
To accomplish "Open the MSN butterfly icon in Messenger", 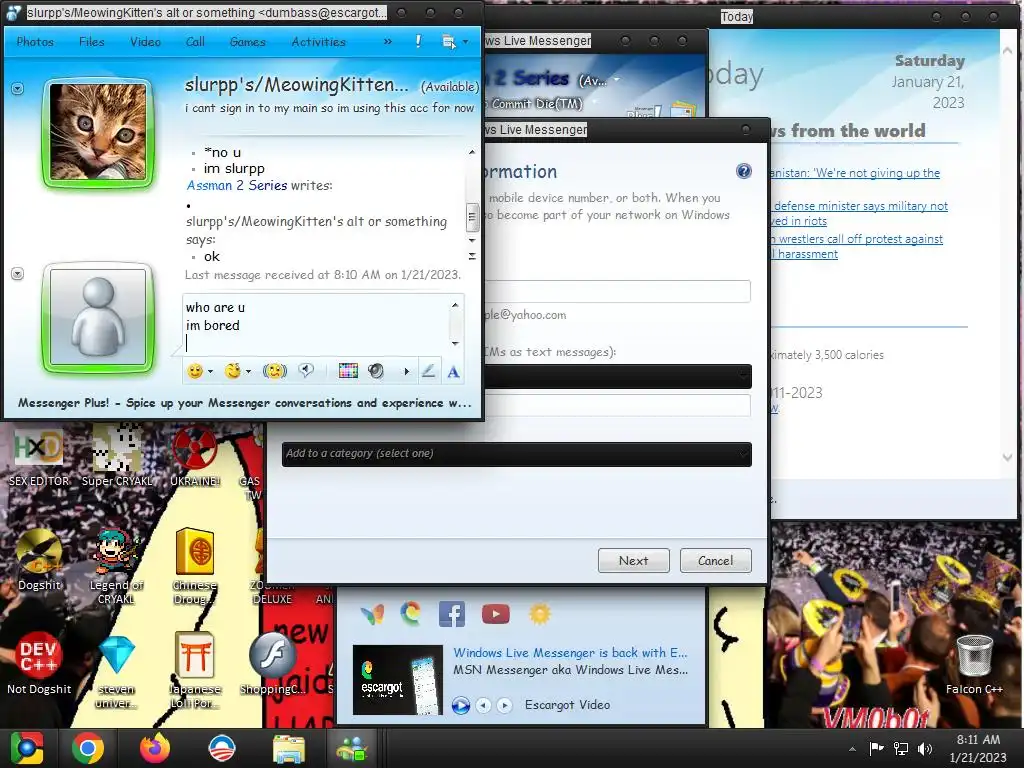I will click(x=372, y=614).
